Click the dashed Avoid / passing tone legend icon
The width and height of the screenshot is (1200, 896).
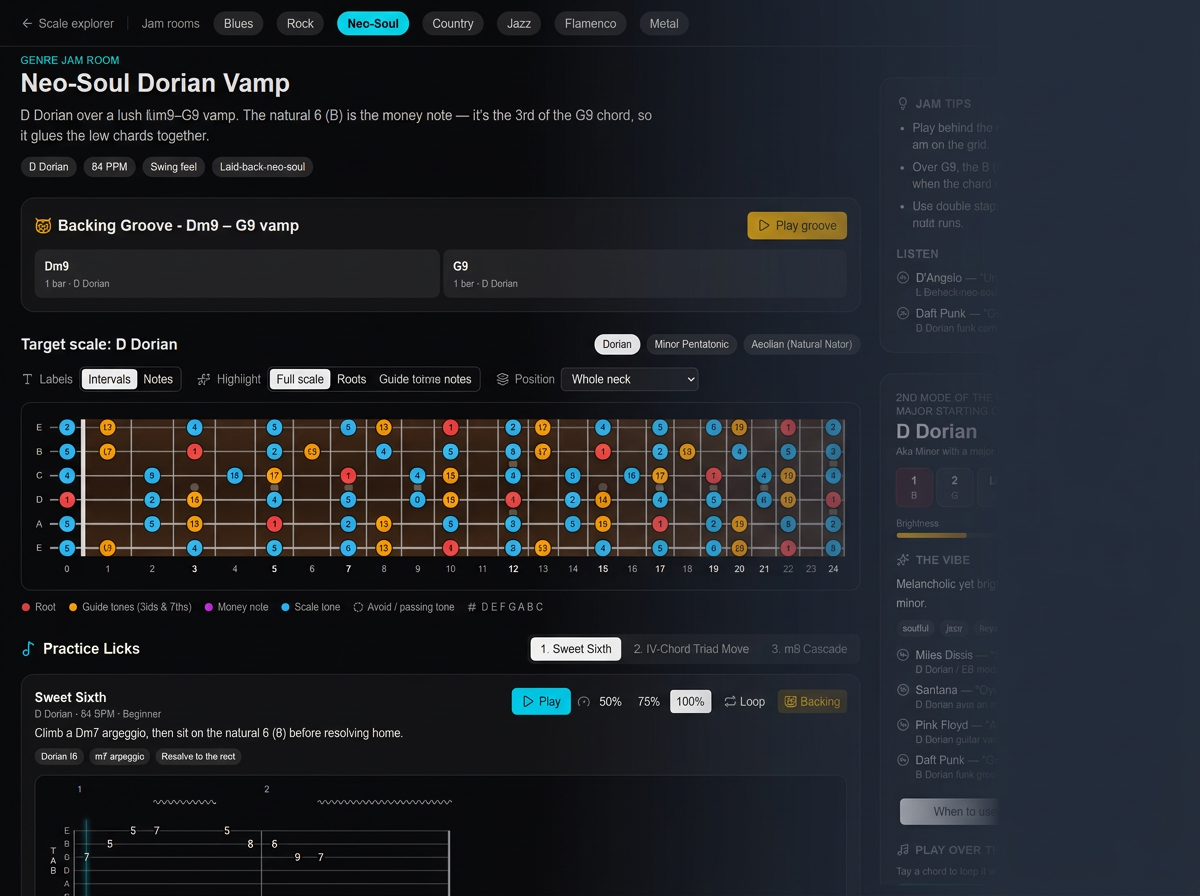pos(358,607)
